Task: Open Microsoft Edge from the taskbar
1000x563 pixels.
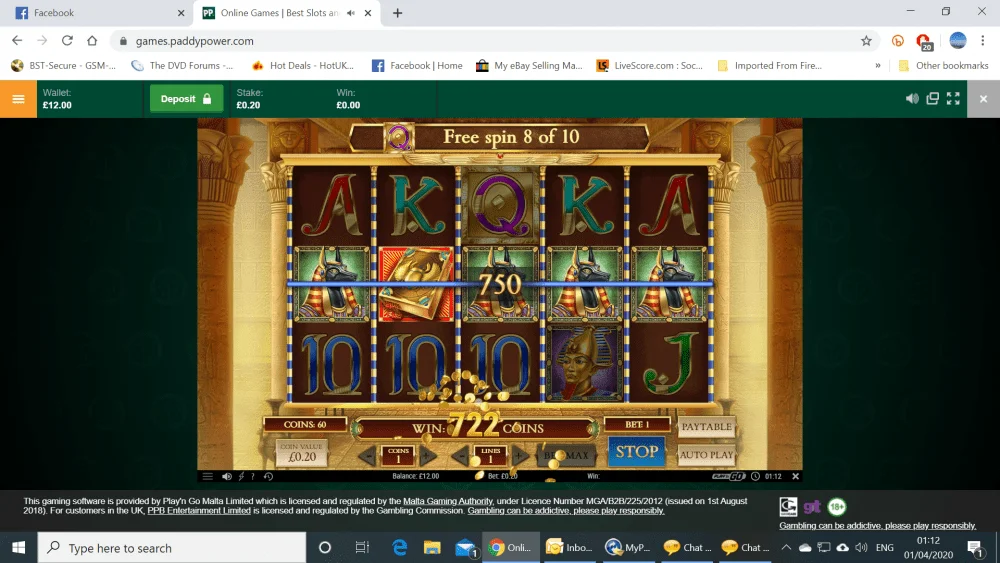Action: (400, 548)
